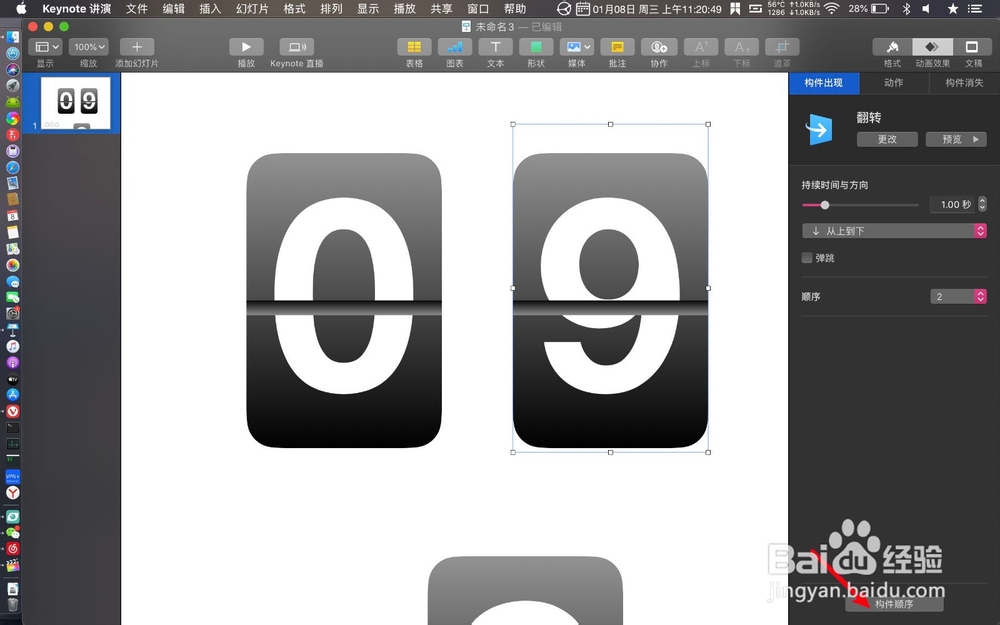This screenshot has height=625, width=1000.
Task: Toggle the Animate (动画效果) inspector
Action: click(x=932, y=47)
